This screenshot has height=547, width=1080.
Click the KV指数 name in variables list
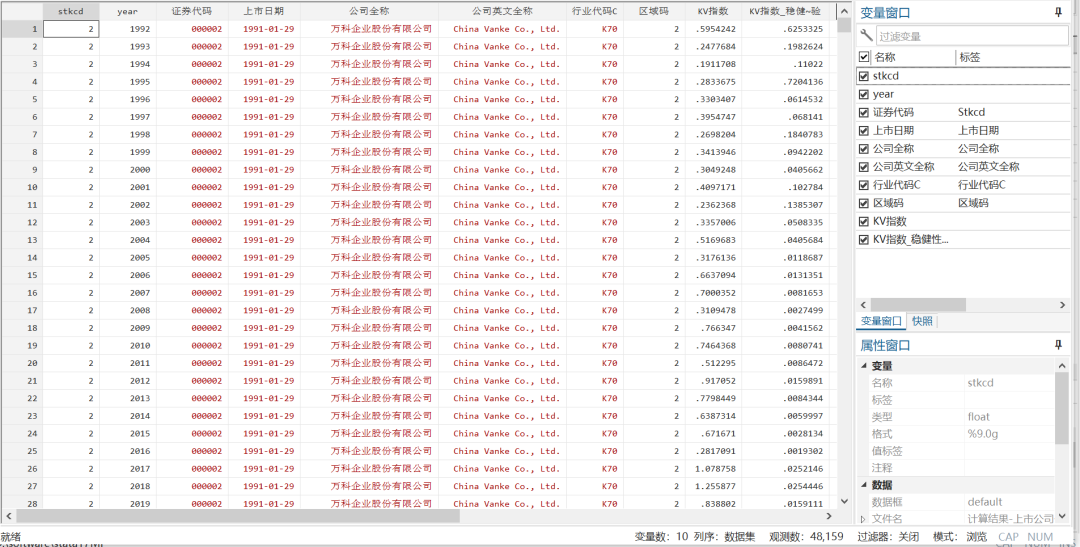[x=889, y=221]
